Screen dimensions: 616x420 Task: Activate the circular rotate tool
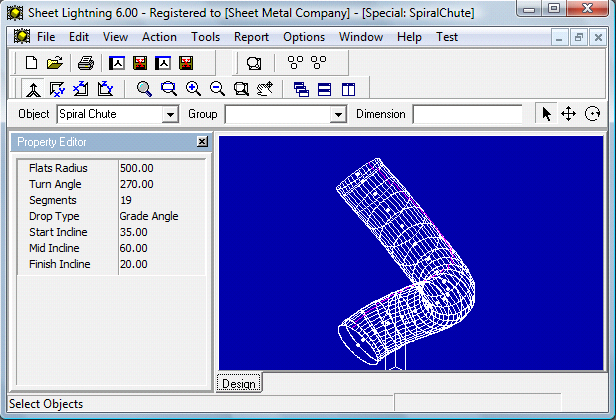click(592, 114)
